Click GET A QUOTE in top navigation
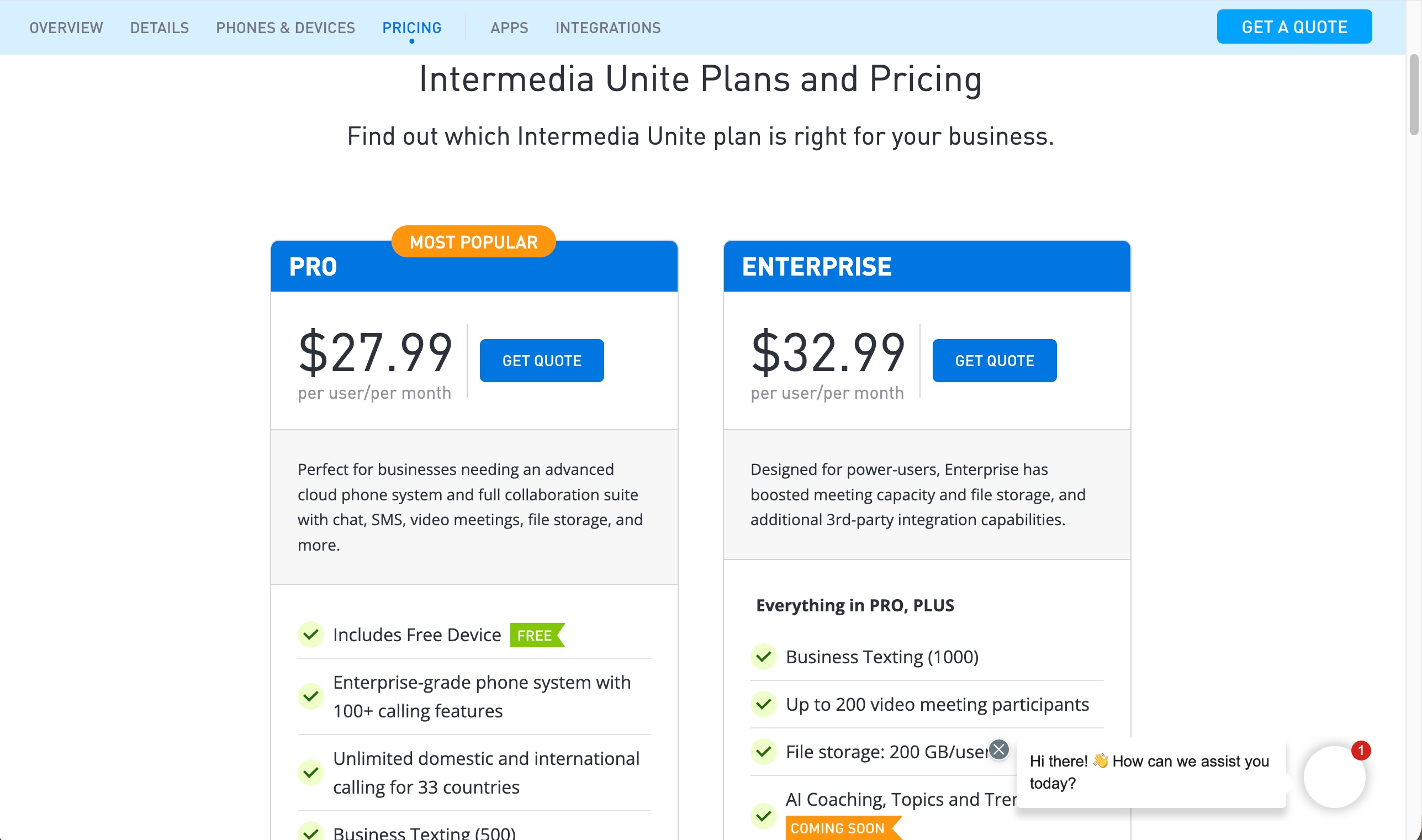Image resolution: width=1422 pixels, height=840 pixels. [x=1294, y=26]
